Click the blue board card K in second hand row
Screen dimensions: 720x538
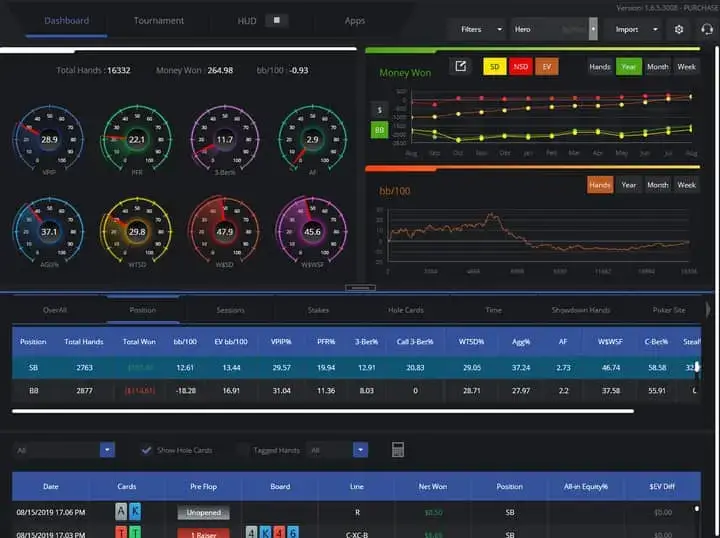click(265, 532)
